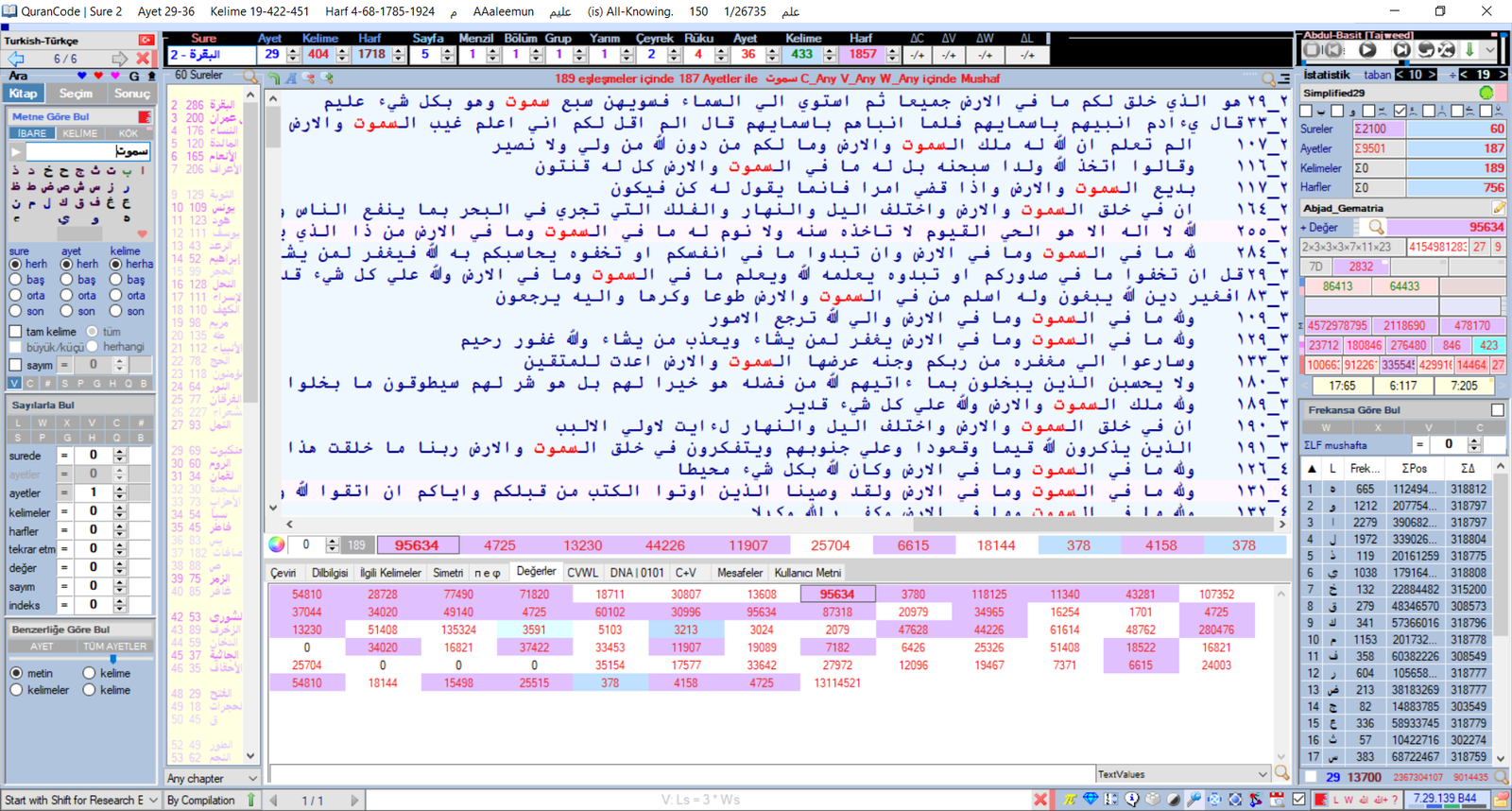The image size is (1512, 811).
Task: Click the Turkish flag language icon
Action: click(146, 41)
